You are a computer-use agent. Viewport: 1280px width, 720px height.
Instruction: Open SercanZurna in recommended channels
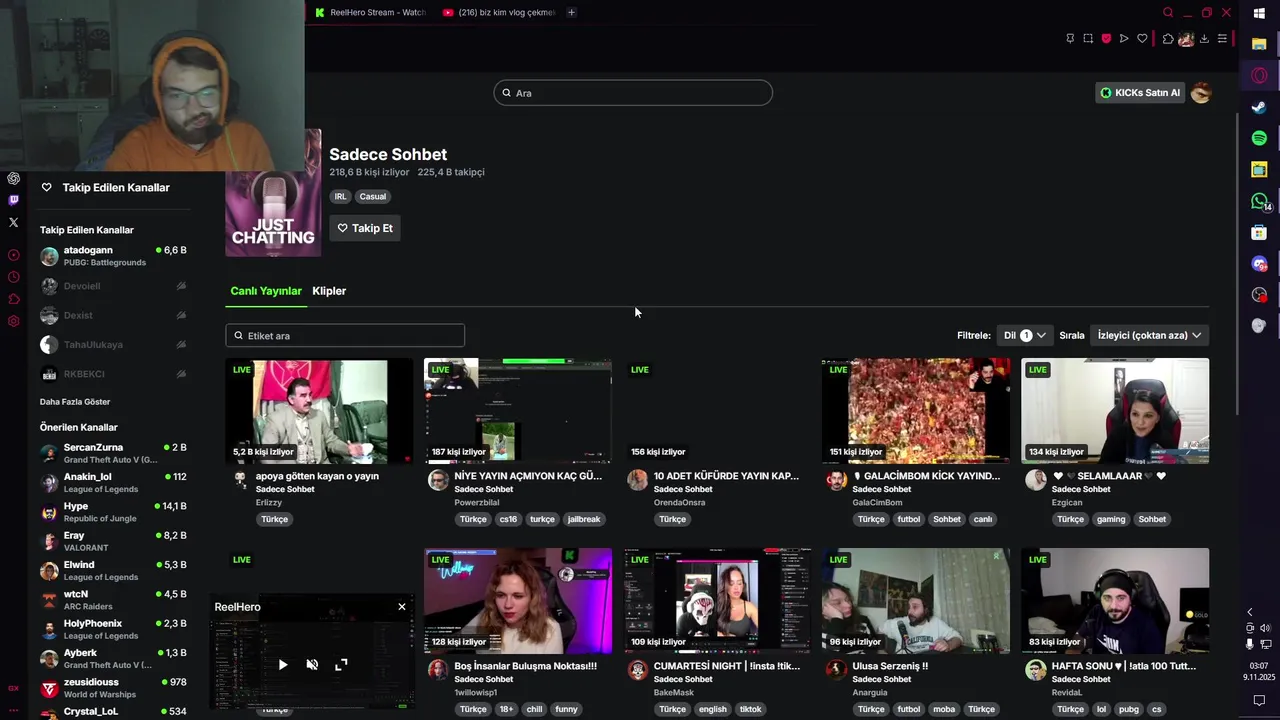[113, 453]
